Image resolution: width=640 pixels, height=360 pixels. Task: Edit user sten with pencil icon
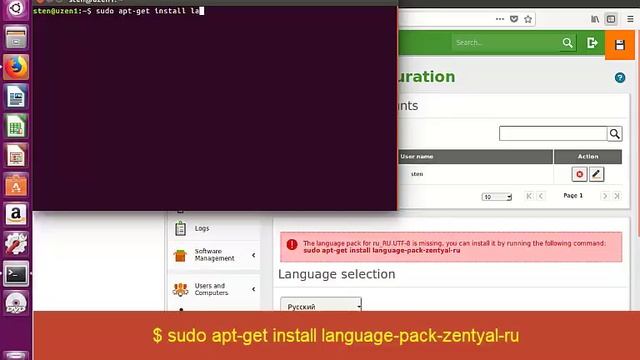tap(596, 174)
